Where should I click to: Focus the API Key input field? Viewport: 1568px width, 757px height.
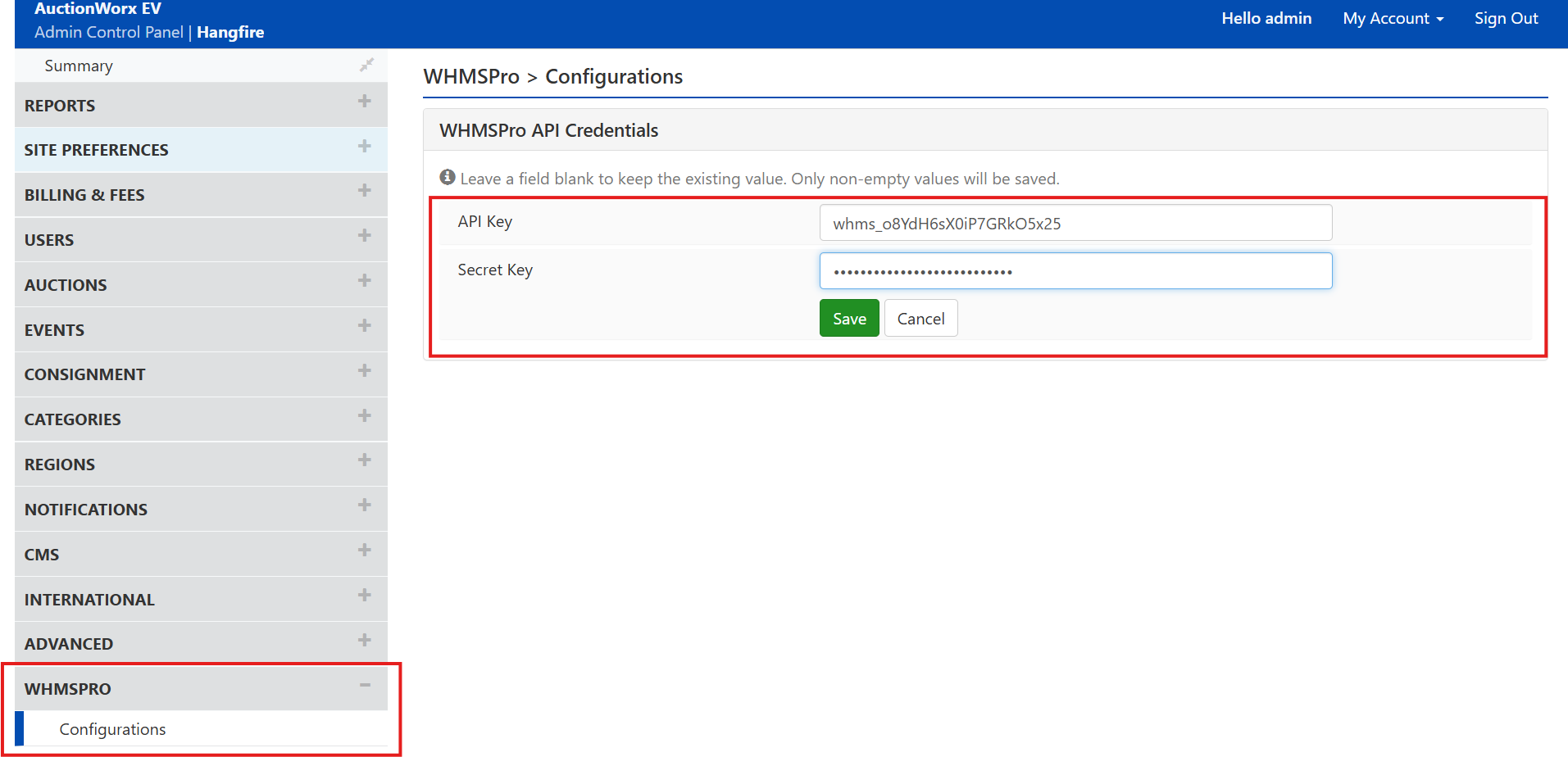(1075, 223)
